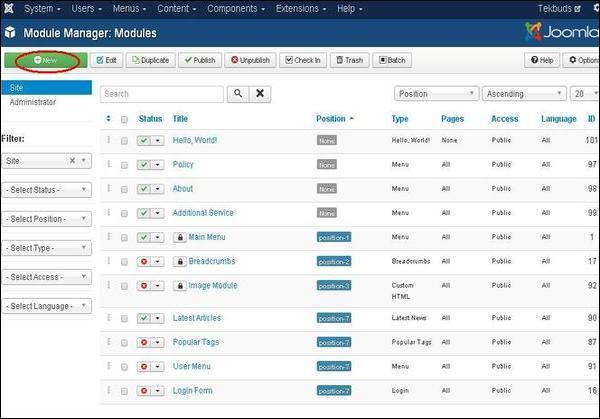
Task: Check the About row checkbox
Action: point(124,189)
